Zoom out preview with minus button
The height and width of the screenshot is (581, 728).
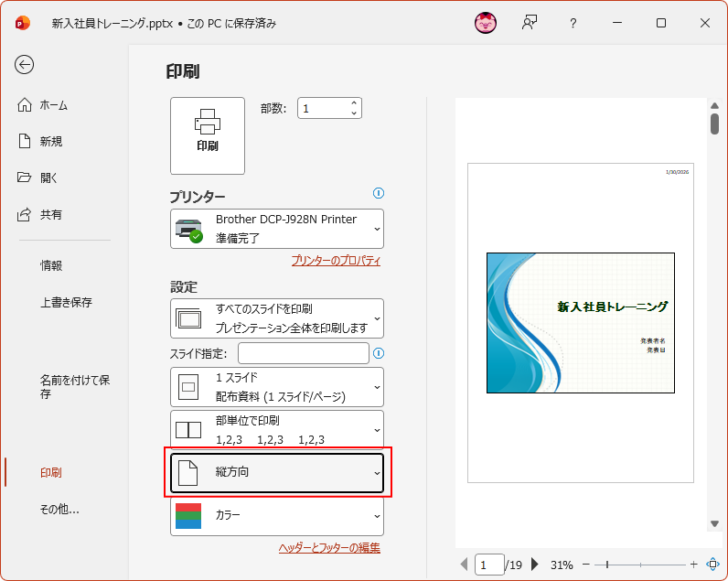[x=586, y=564]
